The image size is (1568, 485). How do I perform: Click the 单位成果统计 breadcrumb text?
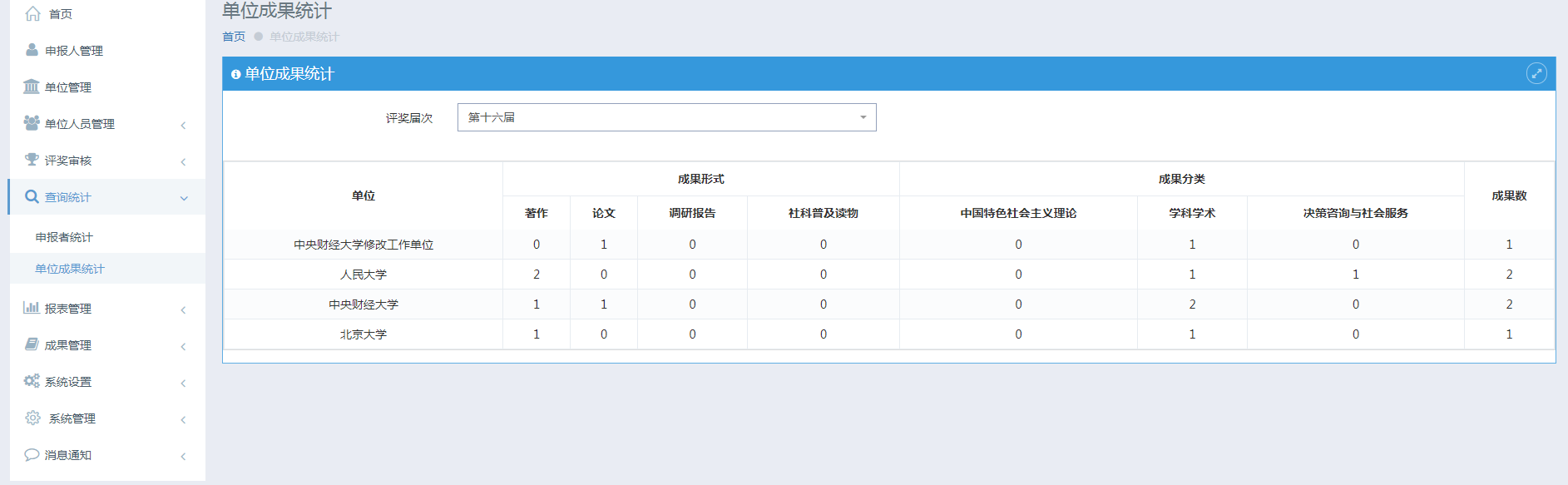[x=304, y=37]
